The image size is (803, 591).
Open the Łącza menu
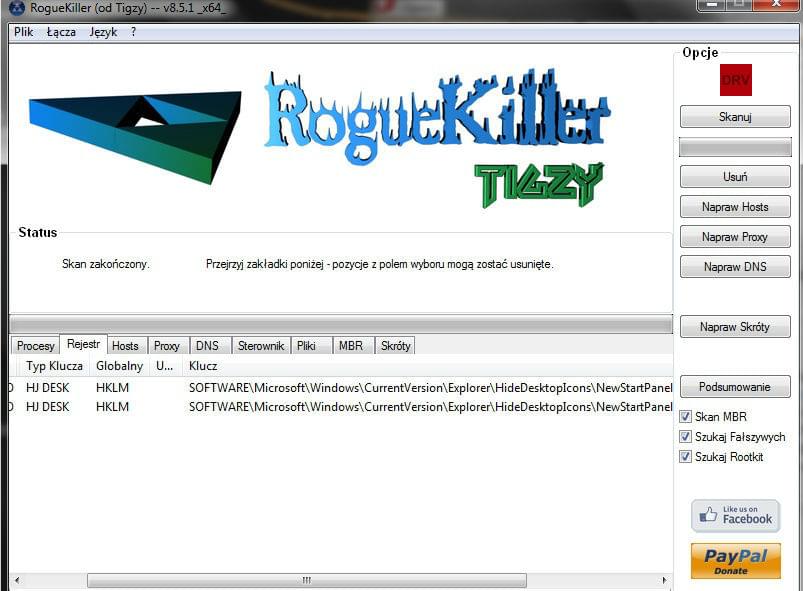pyautogui.click(x=61, y=32)
